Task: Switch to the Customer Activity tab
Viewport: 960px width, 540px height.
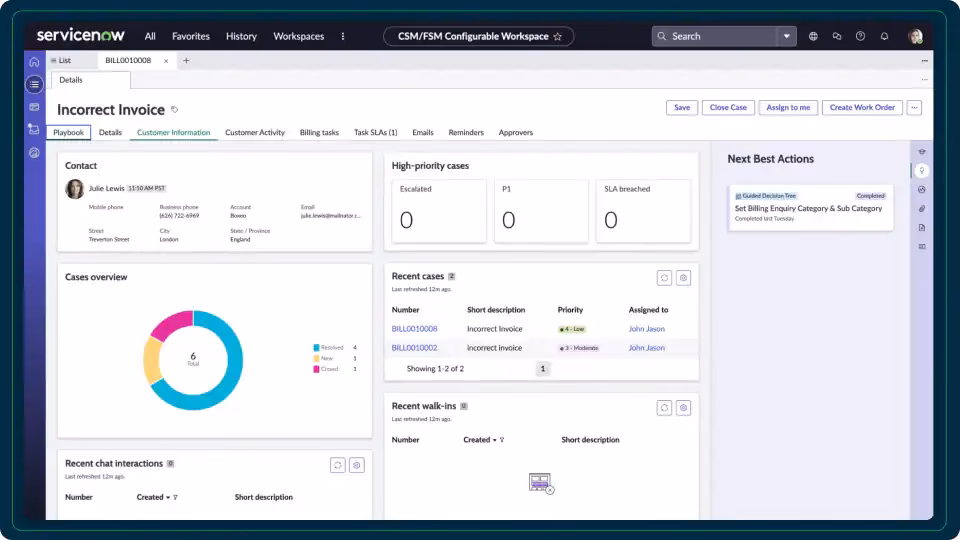Action: point(255,132)
